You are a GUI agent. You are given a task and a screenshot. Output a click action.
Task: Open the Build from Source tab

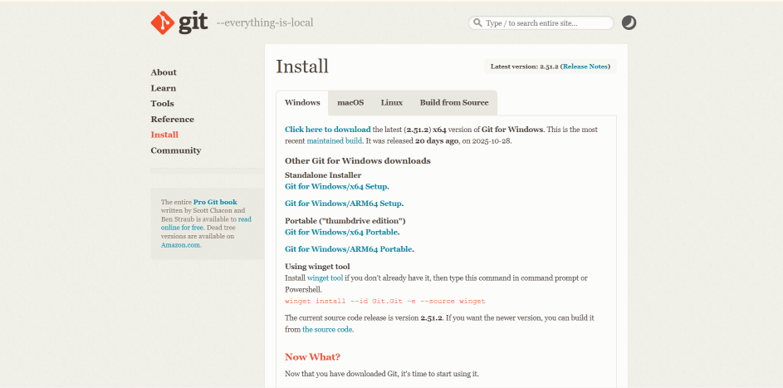click(x=454, y=103)
